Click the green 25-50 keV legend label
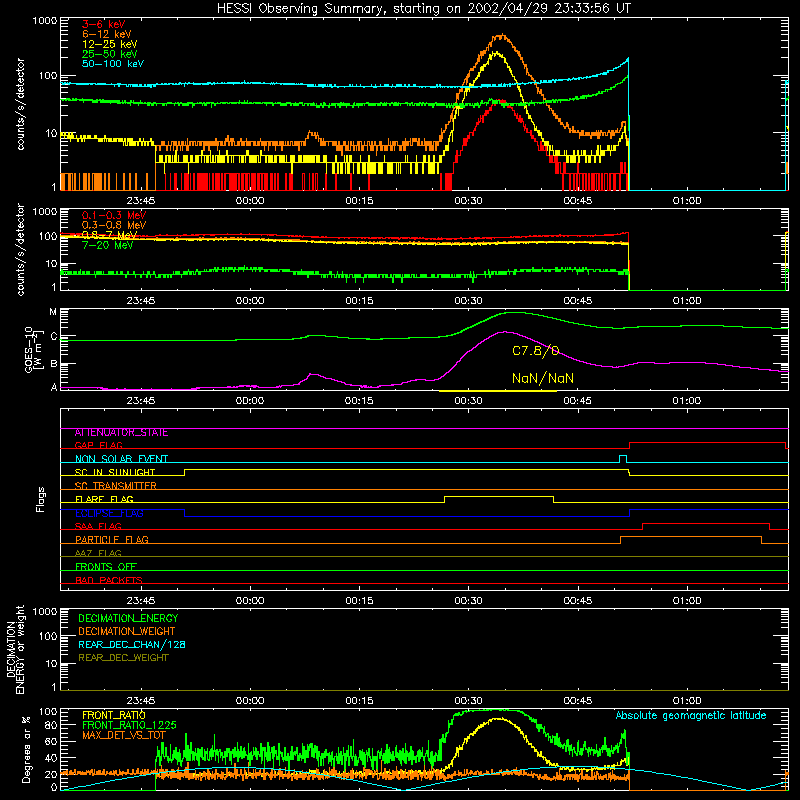The image size is (800, 800). click(109, 54)
